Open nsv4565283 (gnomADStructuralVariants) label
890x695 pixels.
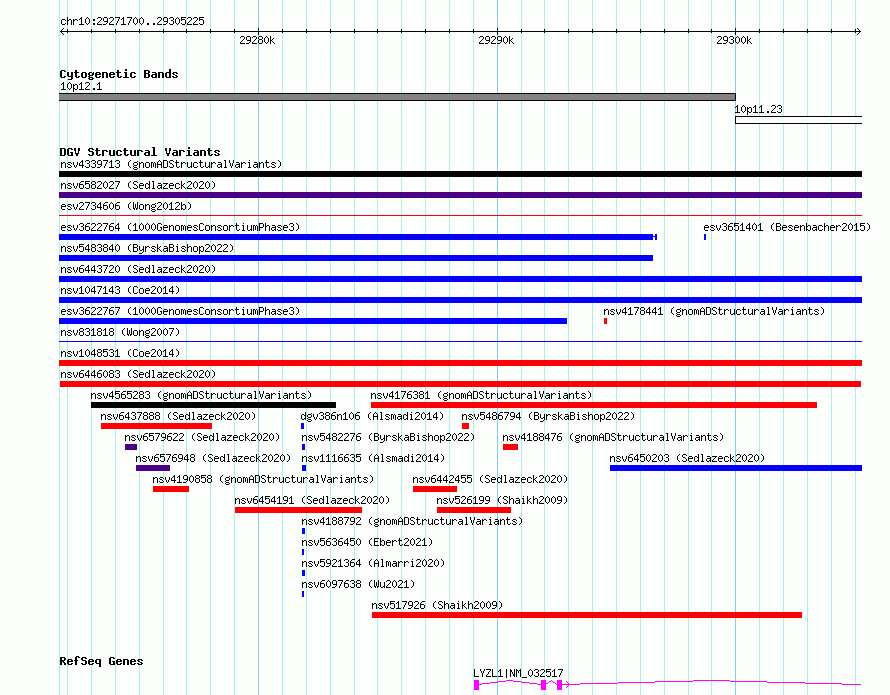[x=201, y=395]
